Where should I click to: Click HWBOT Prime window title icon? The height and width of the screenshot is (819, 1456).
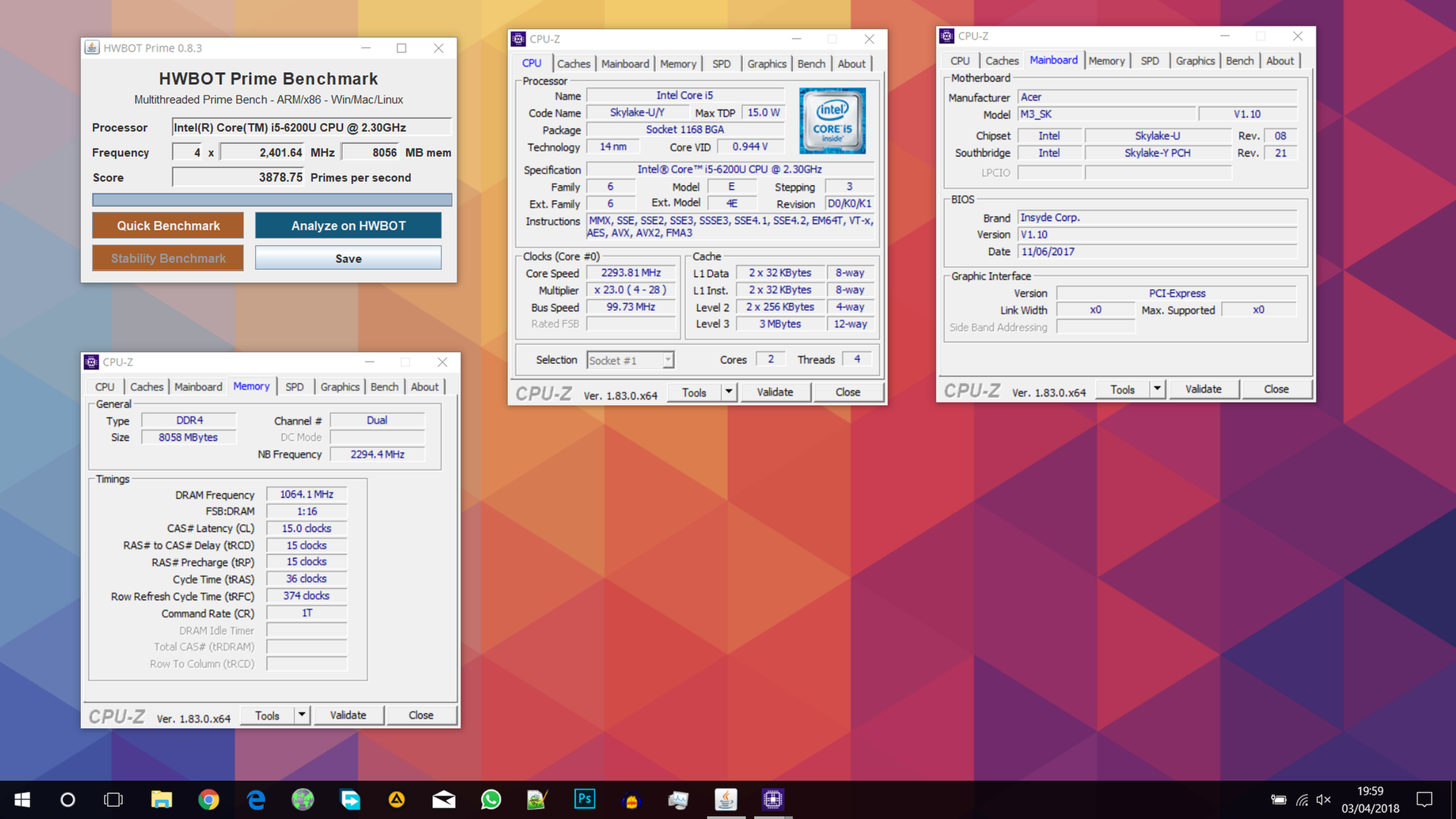92,47
